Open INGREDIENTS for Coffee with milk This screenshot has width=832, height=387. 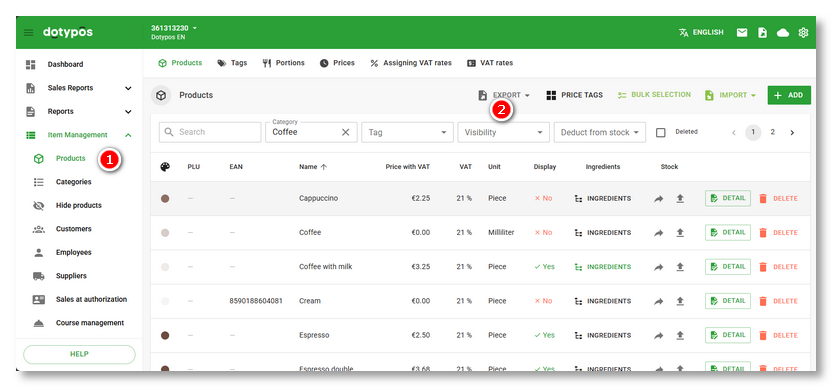[603, 267]
